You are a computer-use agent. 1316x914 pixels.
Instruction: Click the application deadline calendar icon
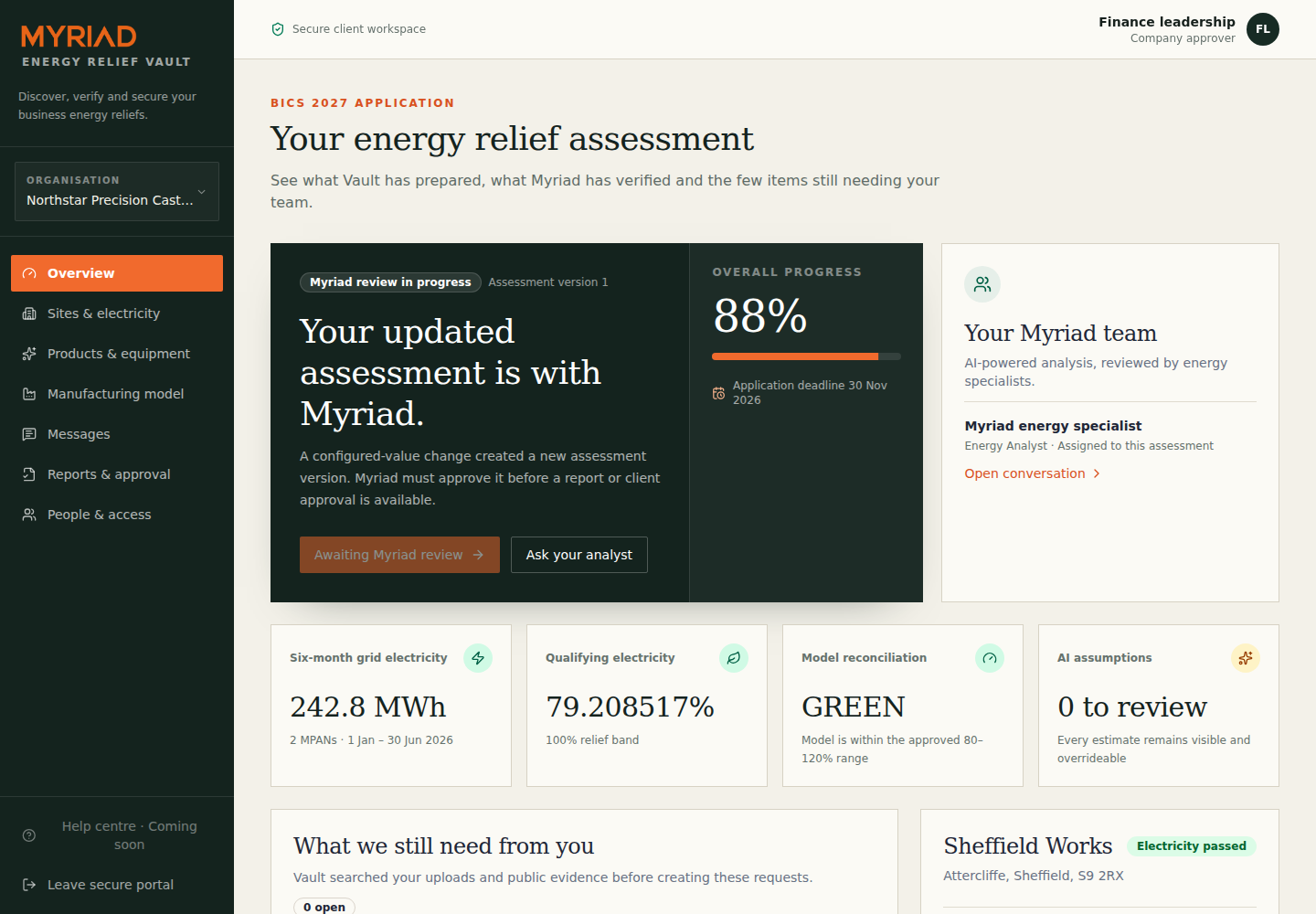(719, 393)
